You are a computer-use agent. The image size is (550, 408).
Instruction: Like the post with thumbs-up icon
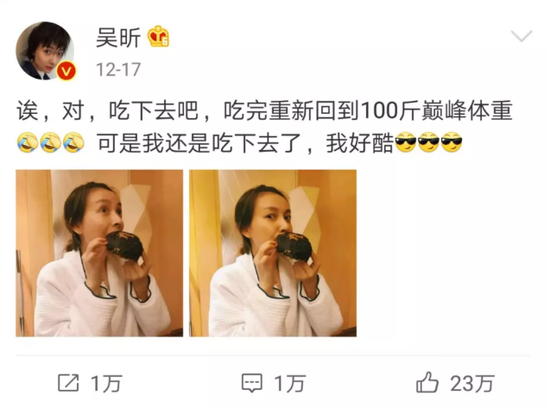coord(427,382)
